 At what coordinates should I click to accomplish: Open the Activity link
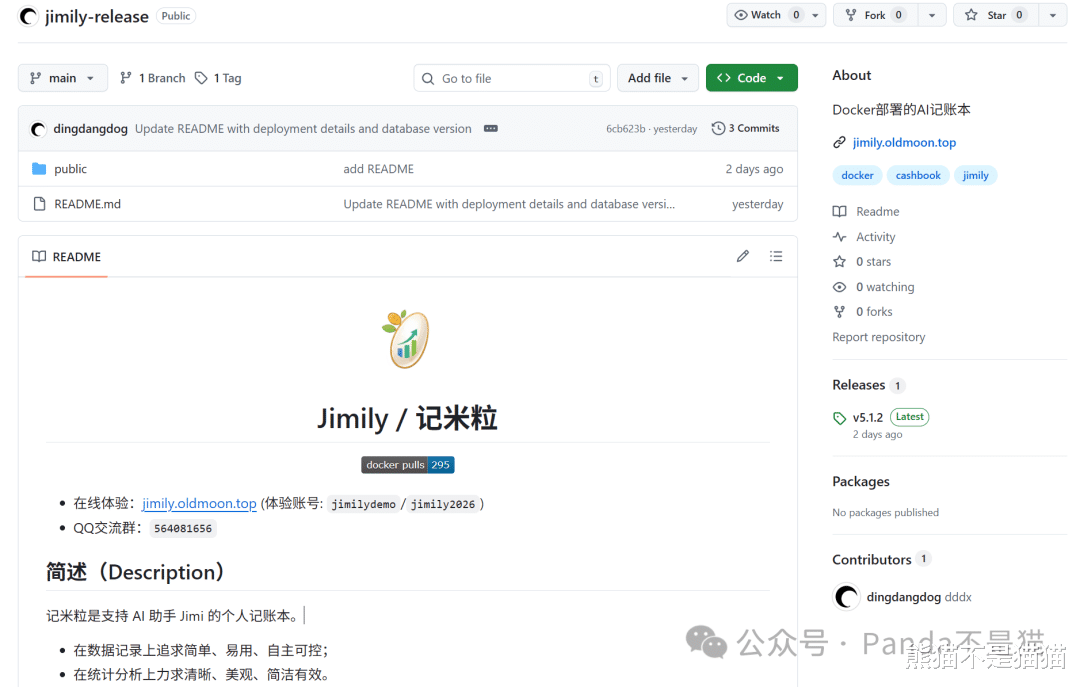tap(864, 237)
